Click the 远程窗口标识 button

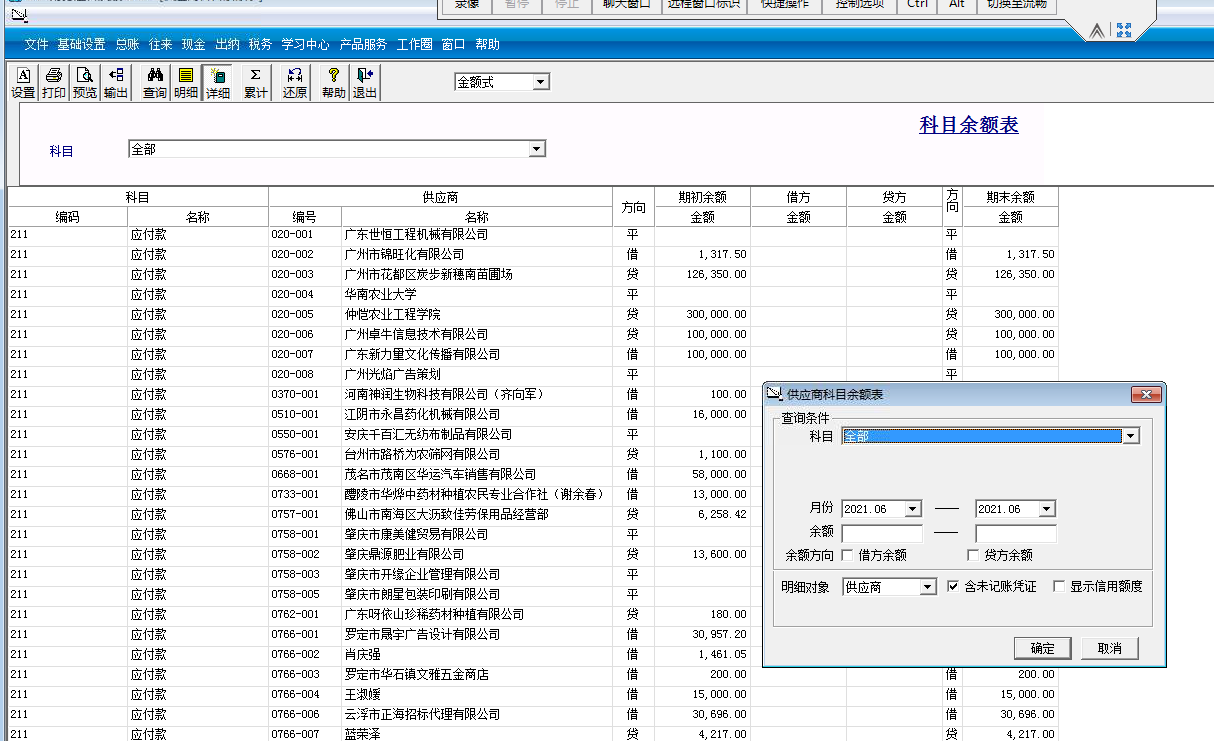click(x=704, y=5)
